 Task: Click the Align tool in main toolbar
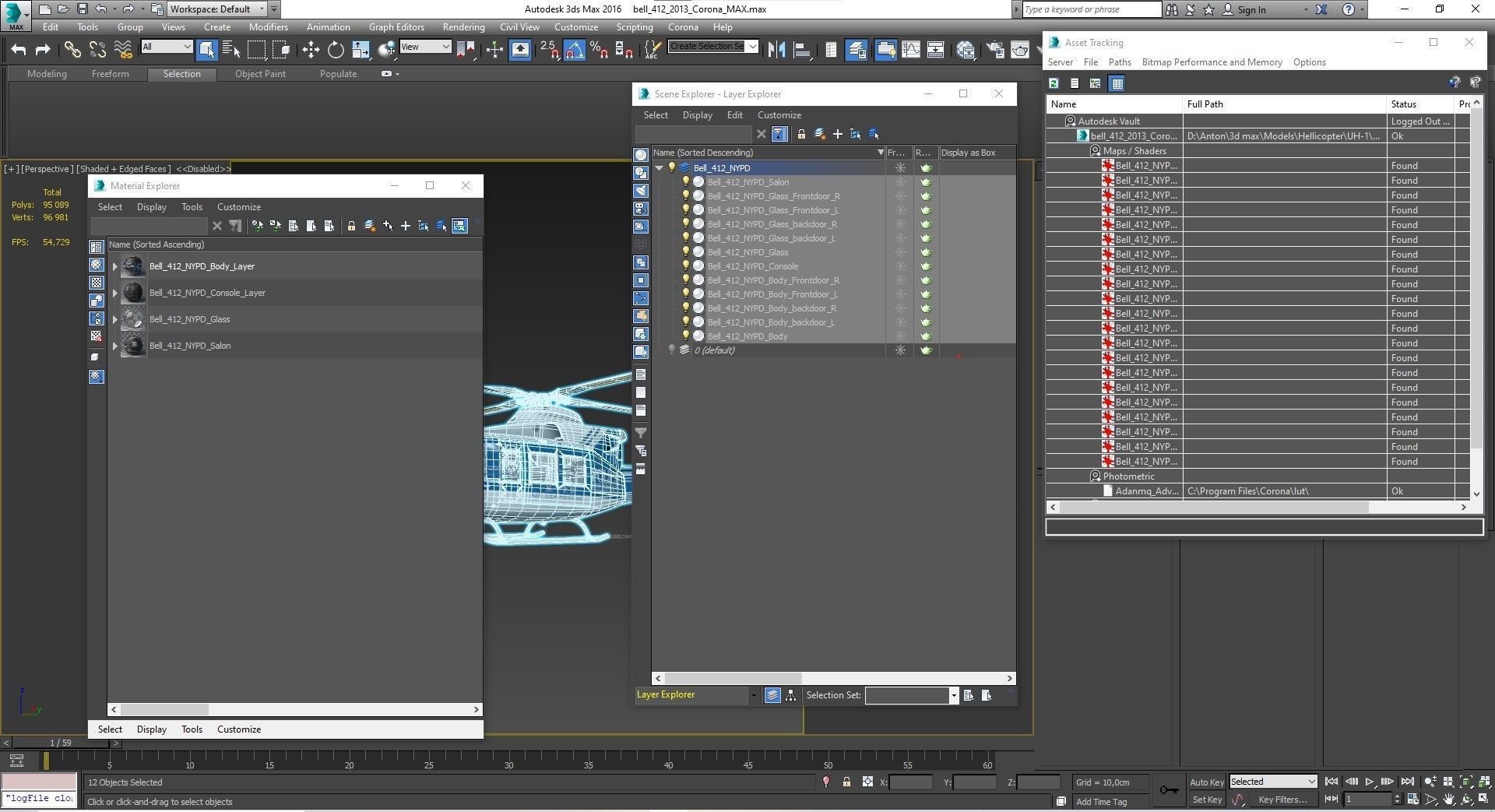(801, 50)
